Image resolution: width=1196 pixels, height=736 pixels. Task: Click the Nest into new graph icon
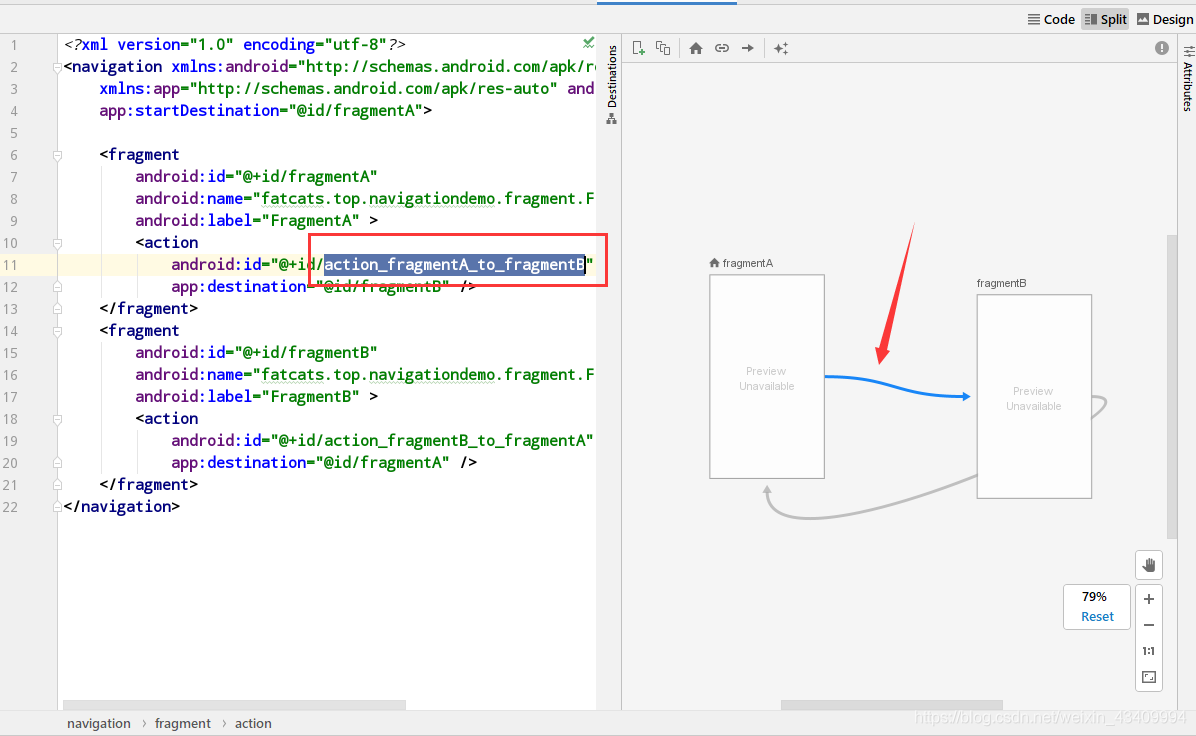[663, 48]
